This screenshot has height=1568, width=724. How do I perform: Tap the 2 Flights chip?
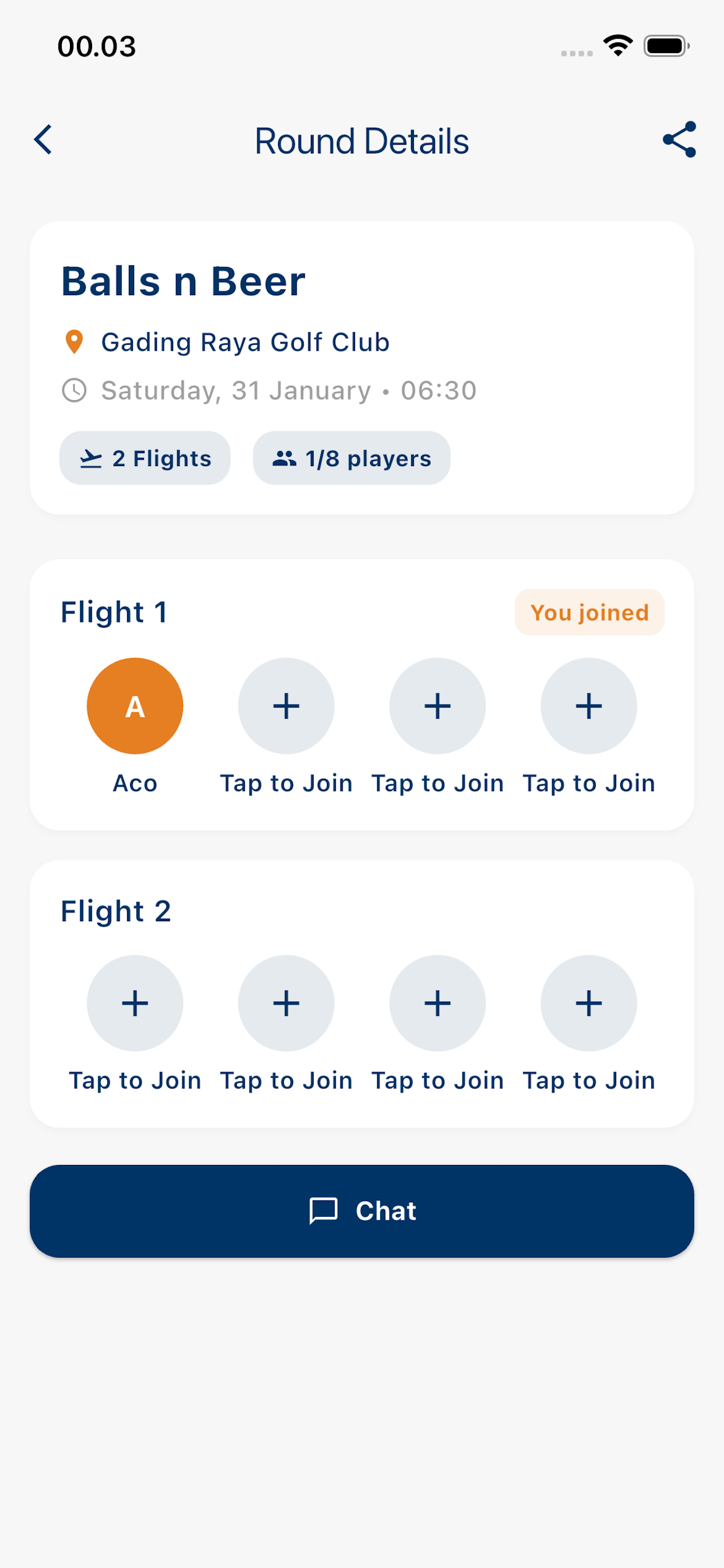(x=145, y=459)
